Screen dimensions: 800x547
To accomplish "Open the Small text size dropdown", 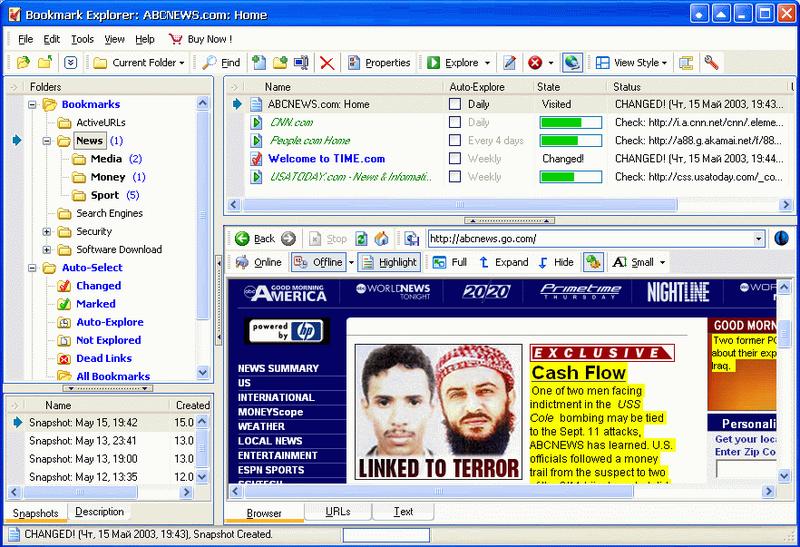I will coord(662,263).
